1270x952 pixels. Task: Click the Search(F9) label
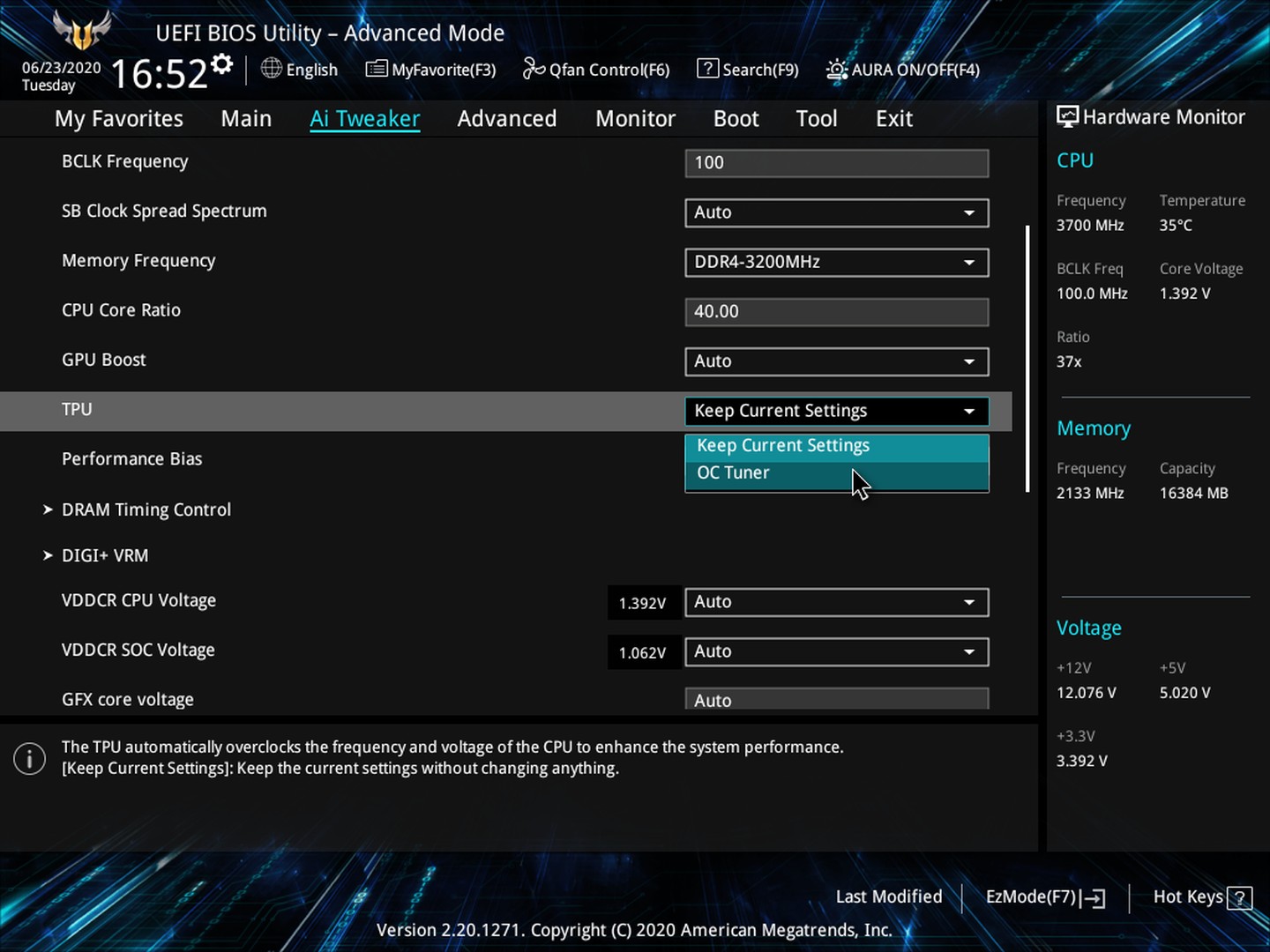pyautogui.click(x=760, y=70)
